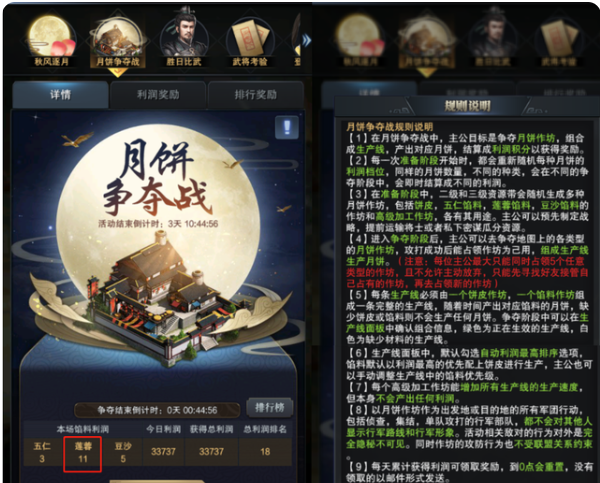600x483 pixels.
Task: Open the 胜日比武 general portrait icon
Action: click(184, 40)
